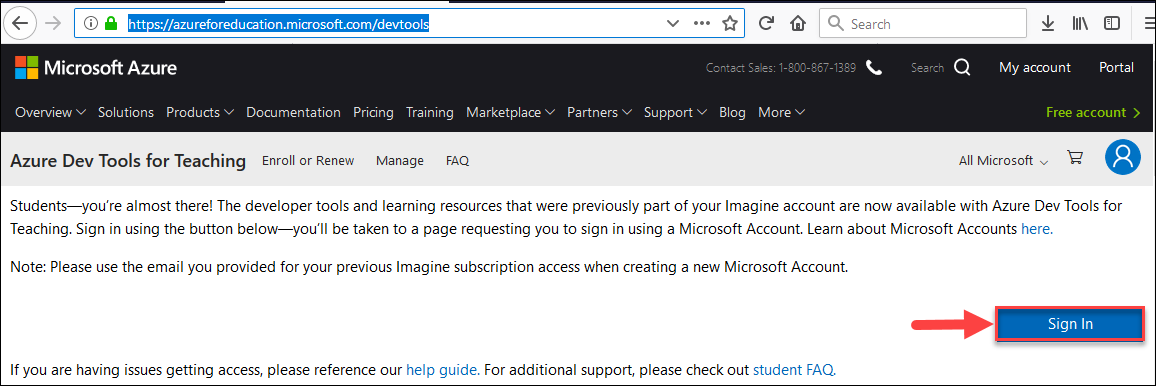Click the blue Sign In button
Image resolution: width=1156 pixels, height=386 pixels.
pos(1070,324)
